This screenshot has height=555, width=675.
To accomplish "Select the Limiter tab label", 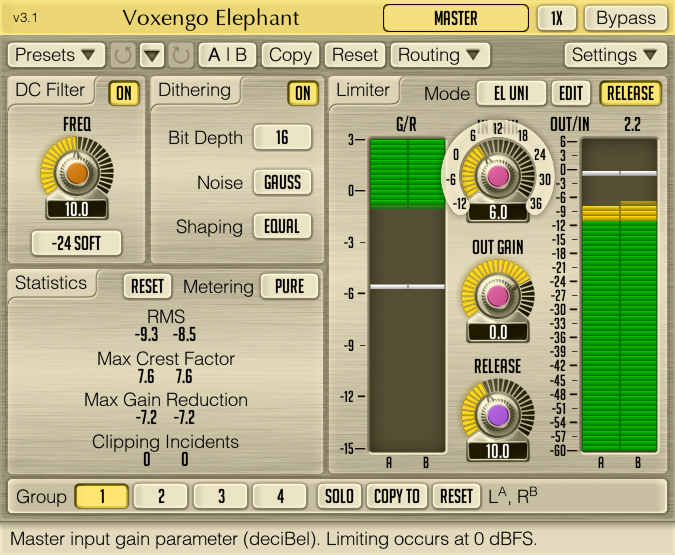I will [363, 90].
